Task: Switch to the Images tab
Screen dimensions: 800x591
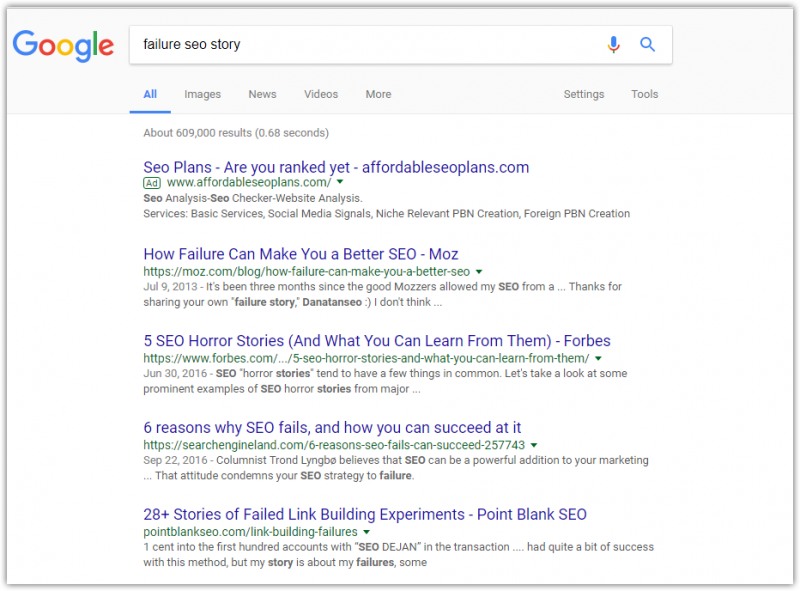Action: (203, 94)
